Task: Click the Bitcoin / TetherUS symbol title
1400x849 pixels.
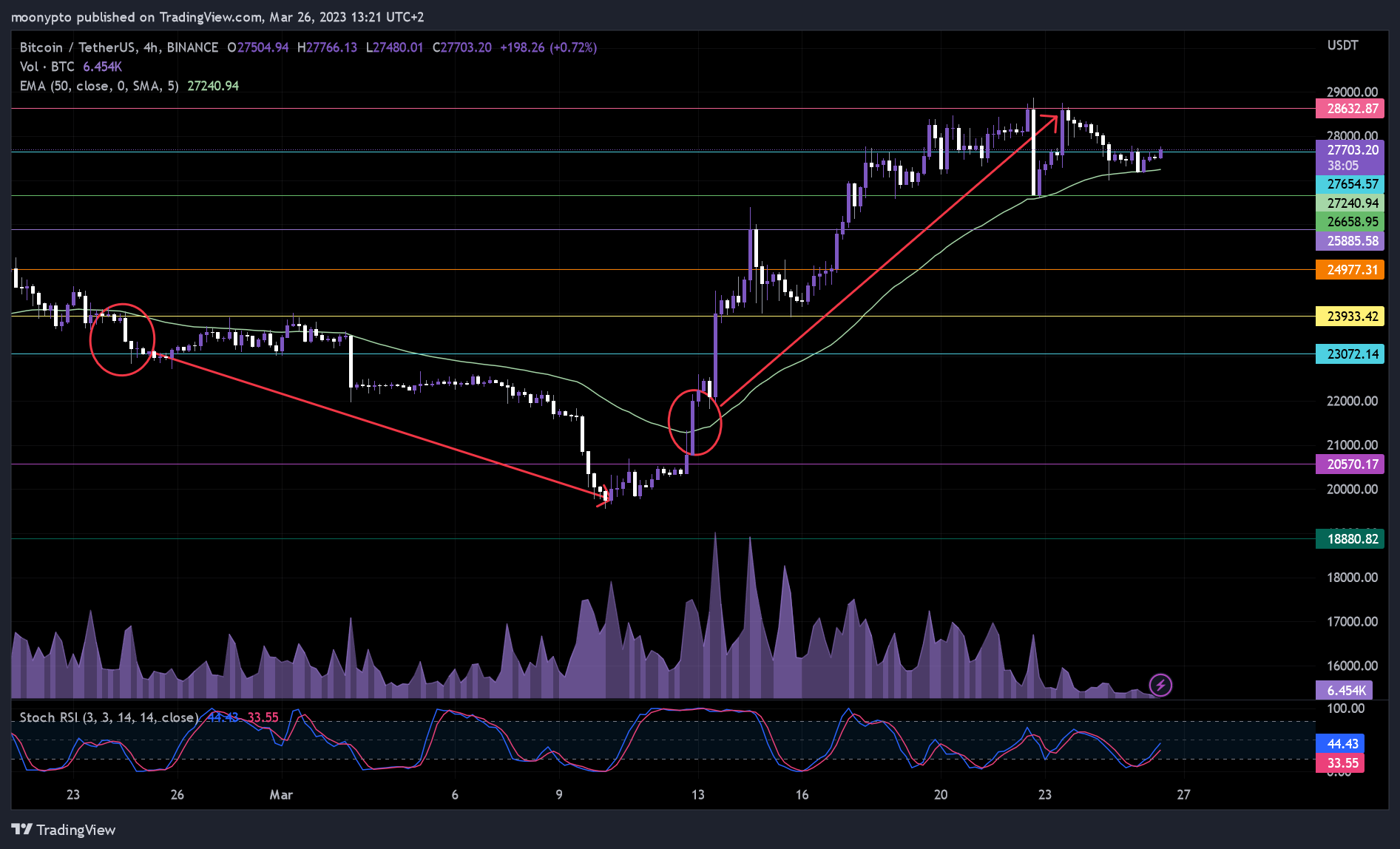Action: [x=119, y=47]
